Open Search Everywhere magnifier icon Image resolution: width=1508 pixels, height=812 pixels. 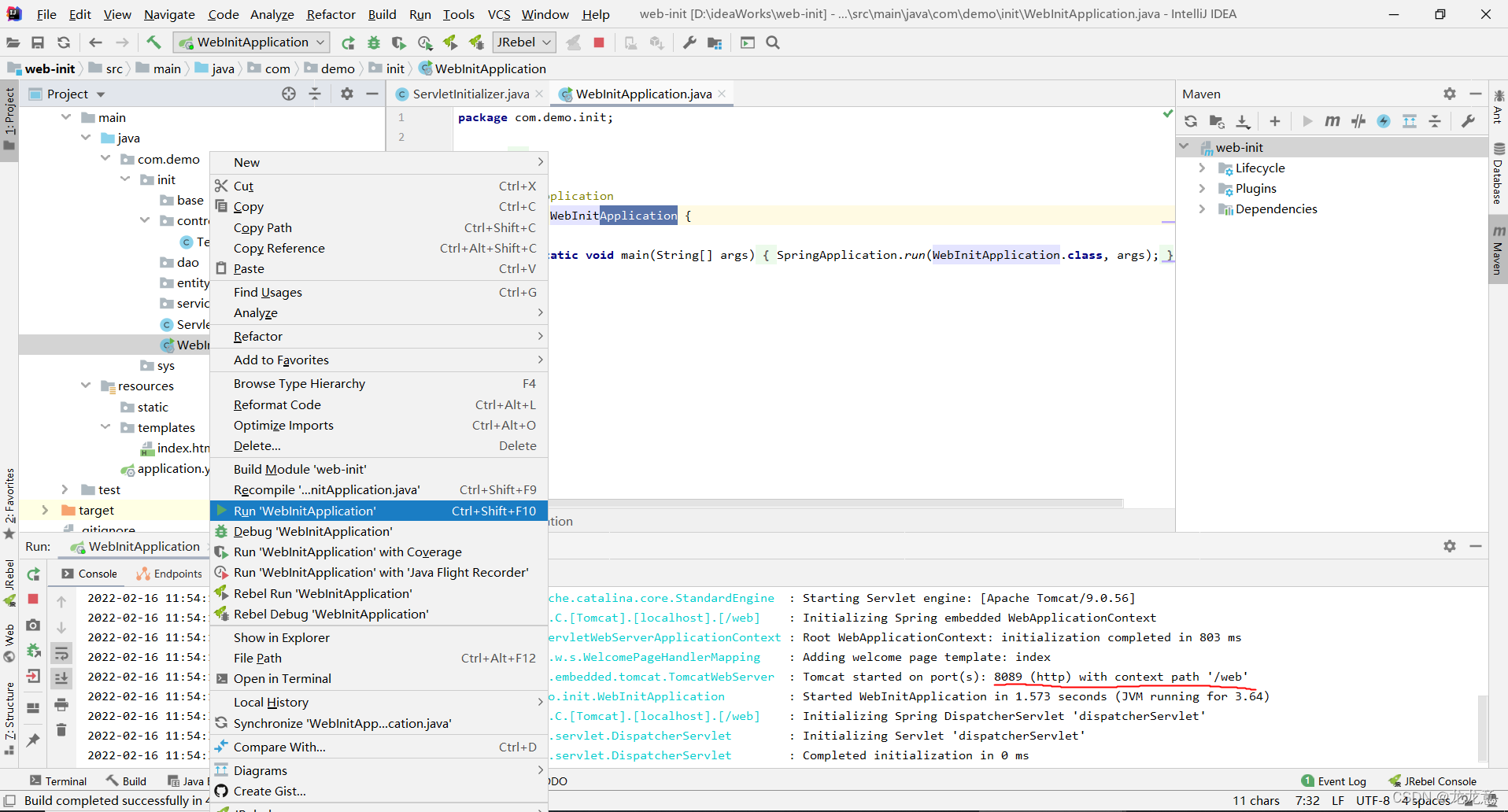pos(773,42)
